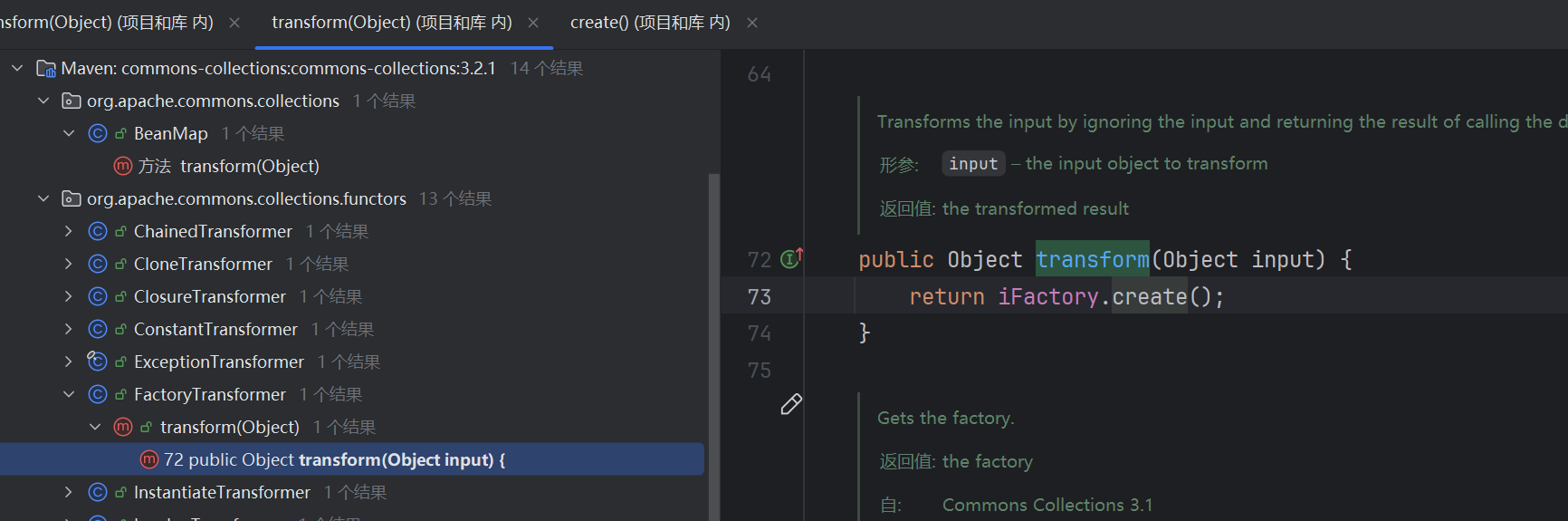The width and height of the screenshot is (1568, 521).
Task: Click the org.apache.commons.collections.functors package icon
Action: coord(72,199)
